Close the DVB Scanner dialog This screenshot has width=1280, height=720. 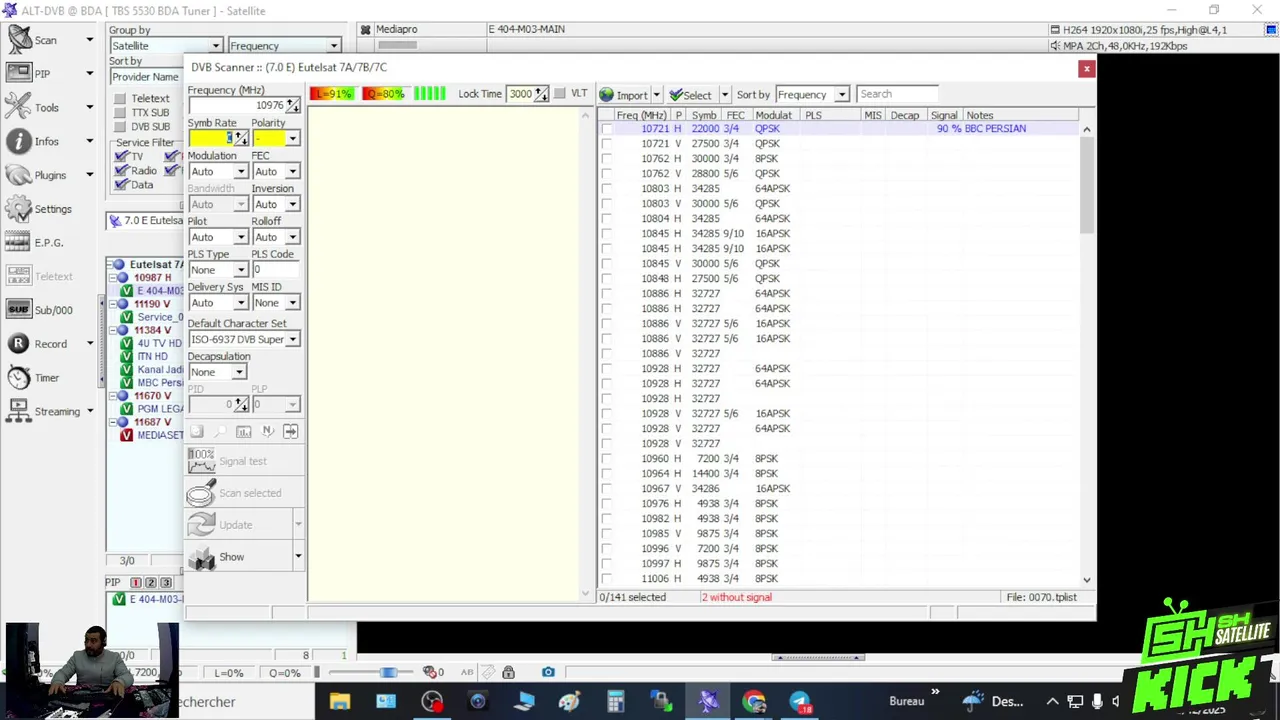point(1086,68)
